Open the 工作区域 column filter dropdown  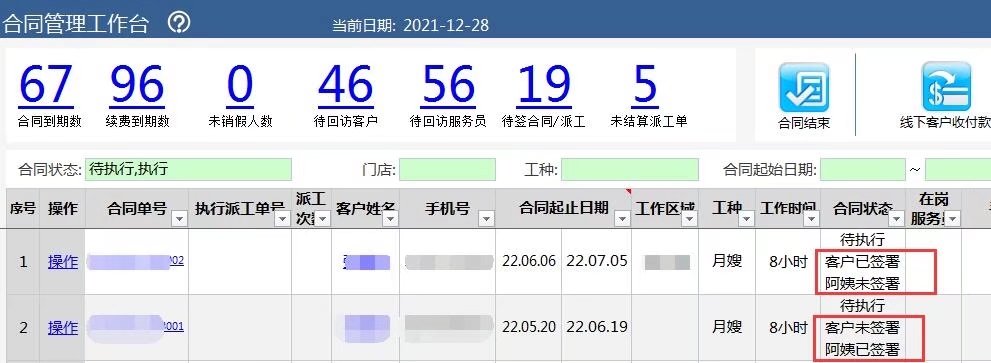[x=690, y=219]
